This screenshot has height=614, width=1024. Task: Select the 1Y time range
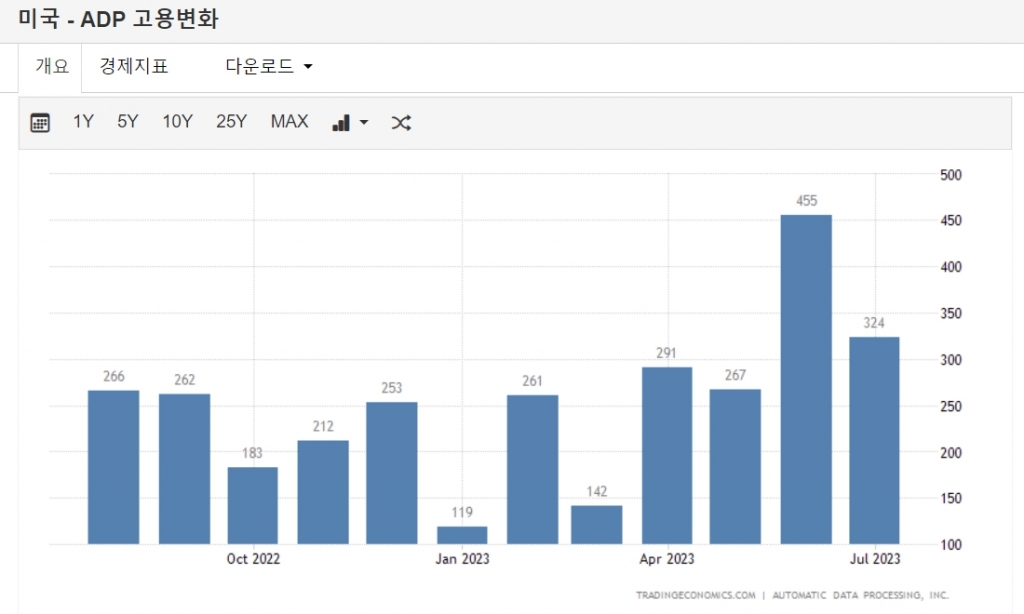click(83, 122)
